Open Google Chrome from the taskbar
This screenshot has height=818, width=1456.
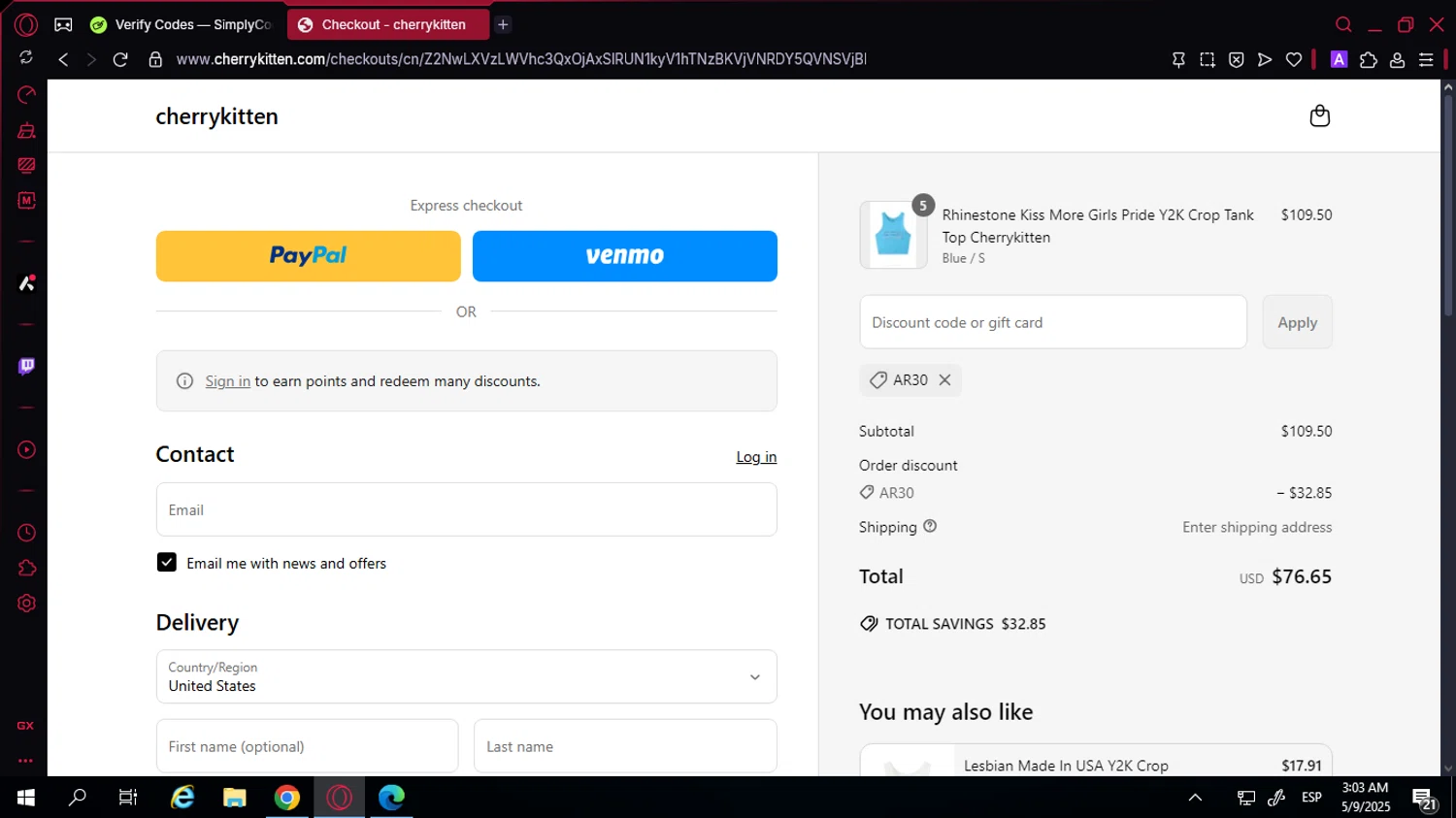pyautogui.click(x=287, y=798)
